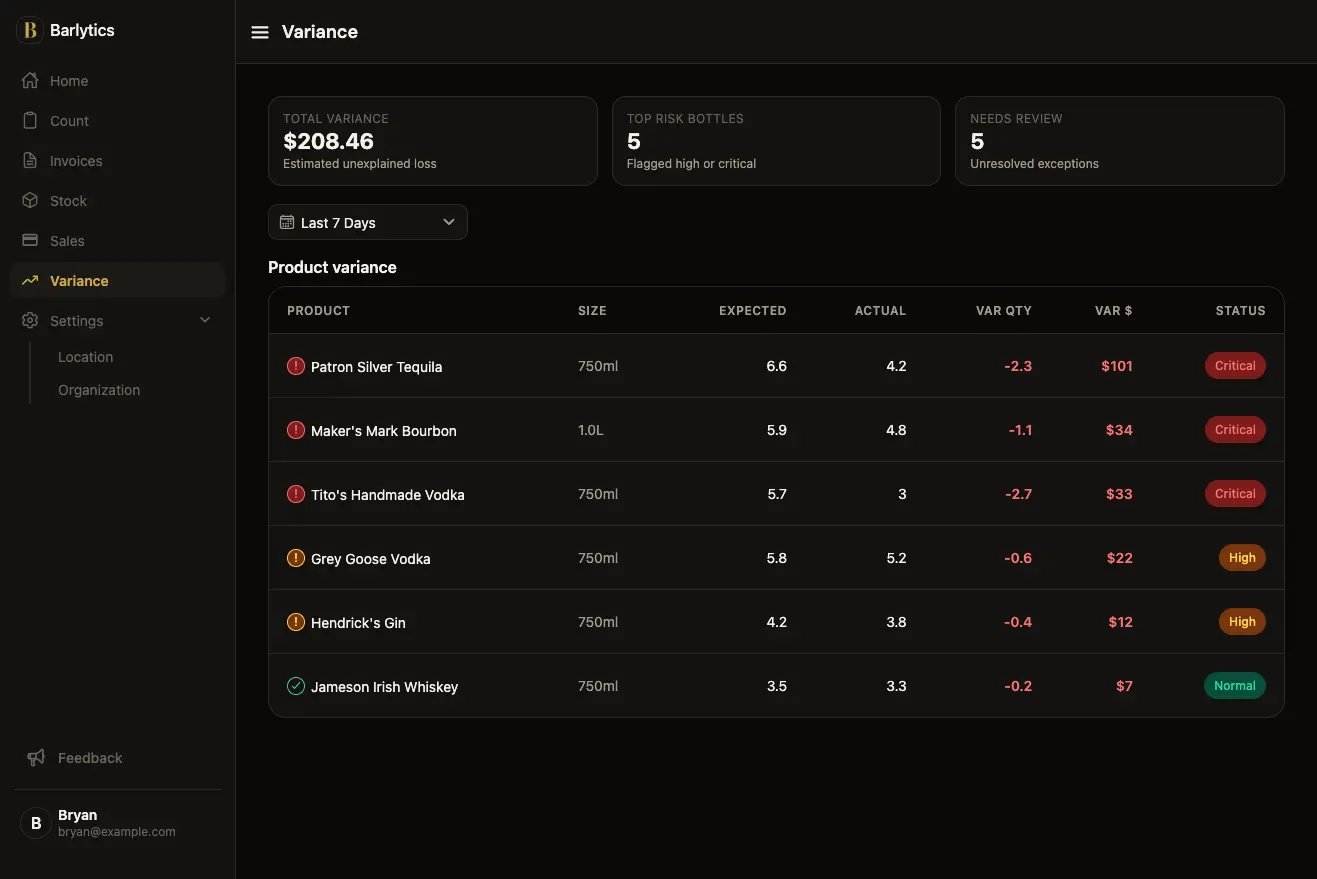Open Home via house icon
Viewport: 1317px width, 879px height.
[x=30, y=81]
